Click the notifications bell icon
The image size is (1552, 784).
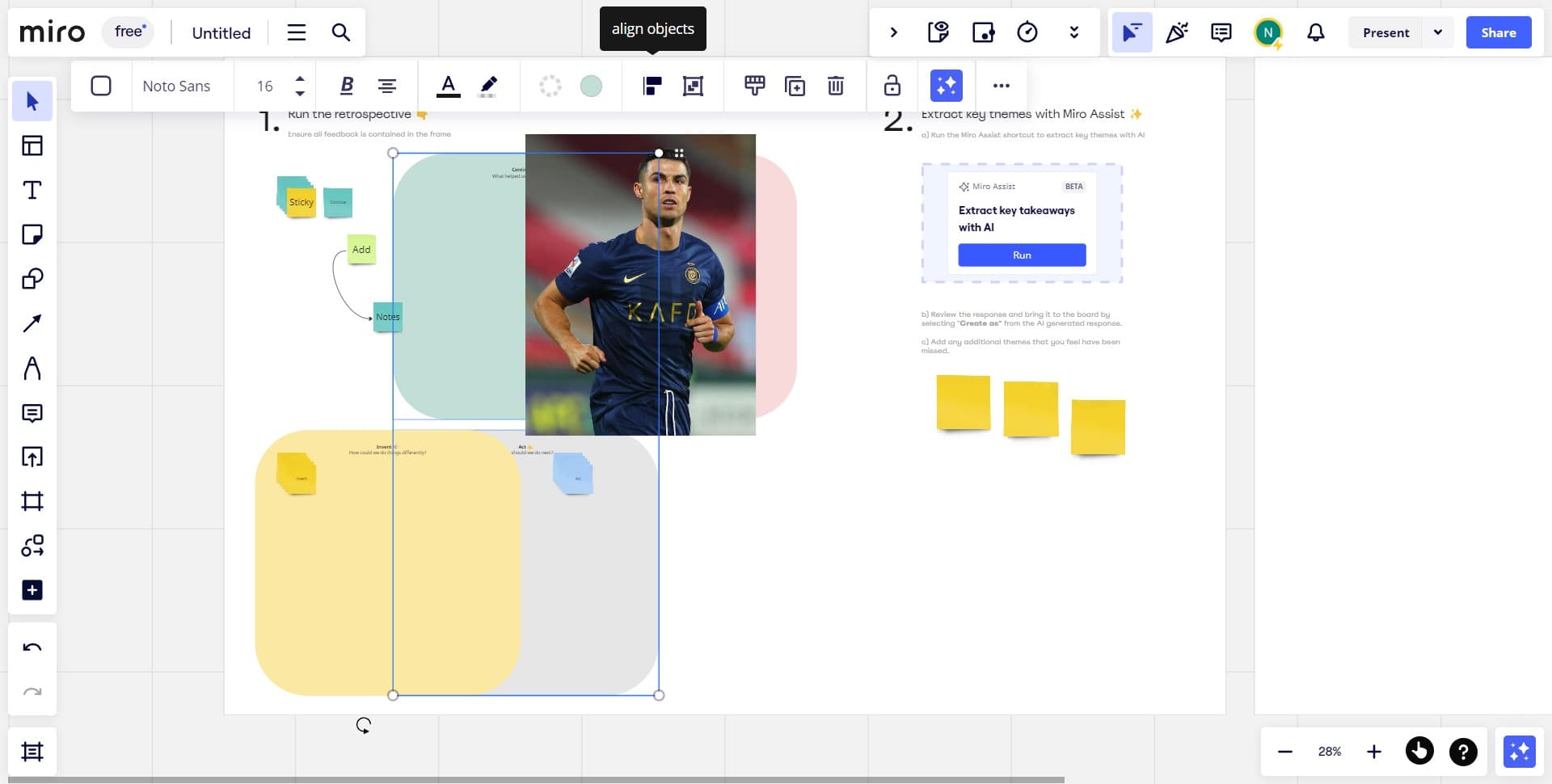click(x=1316, y=32)
